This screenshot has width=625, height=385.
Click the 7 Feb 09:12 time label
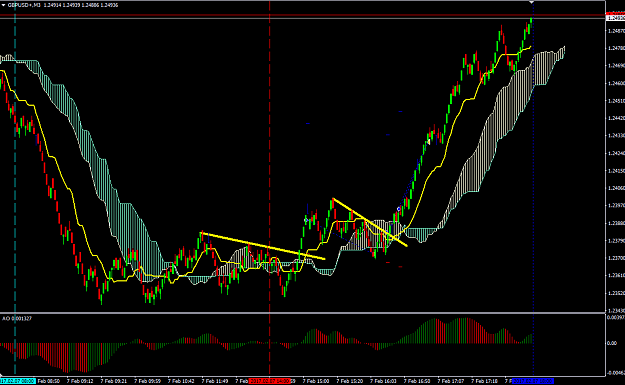(x=80, y=381)
